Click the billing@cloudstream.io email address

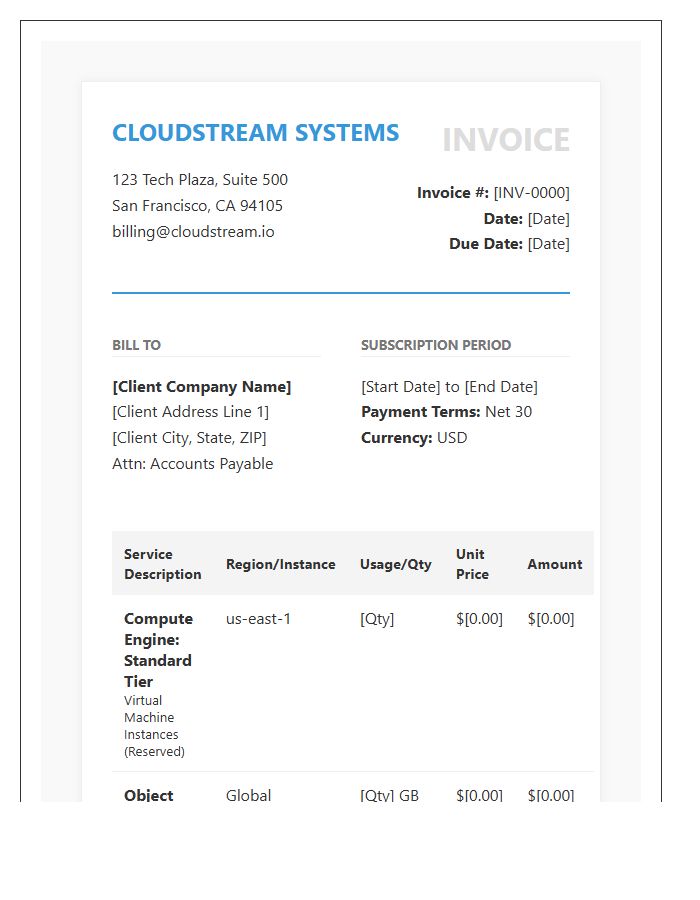tap(193, 232)
